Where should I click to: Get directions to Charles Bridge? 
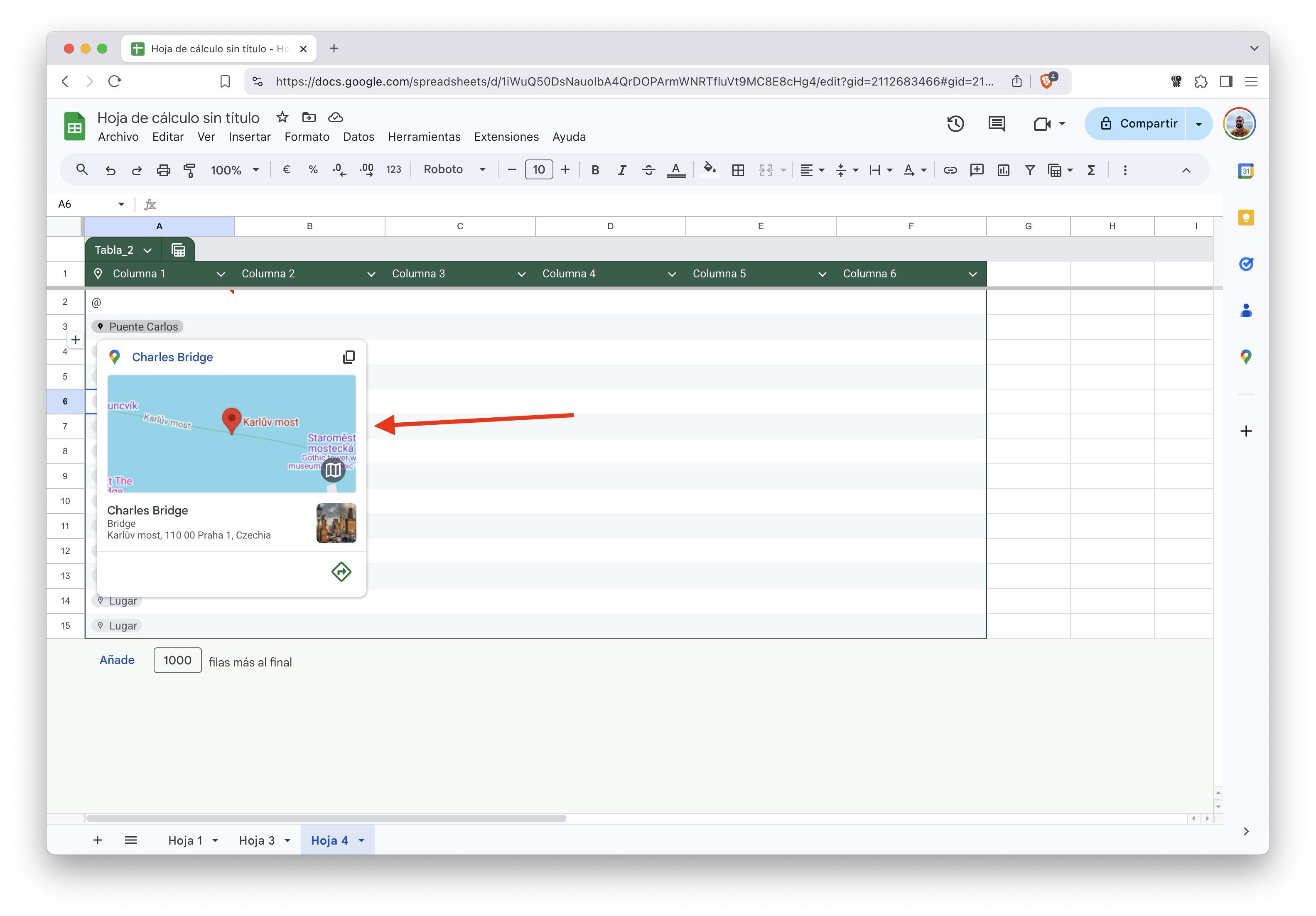(x=341, y=571)
